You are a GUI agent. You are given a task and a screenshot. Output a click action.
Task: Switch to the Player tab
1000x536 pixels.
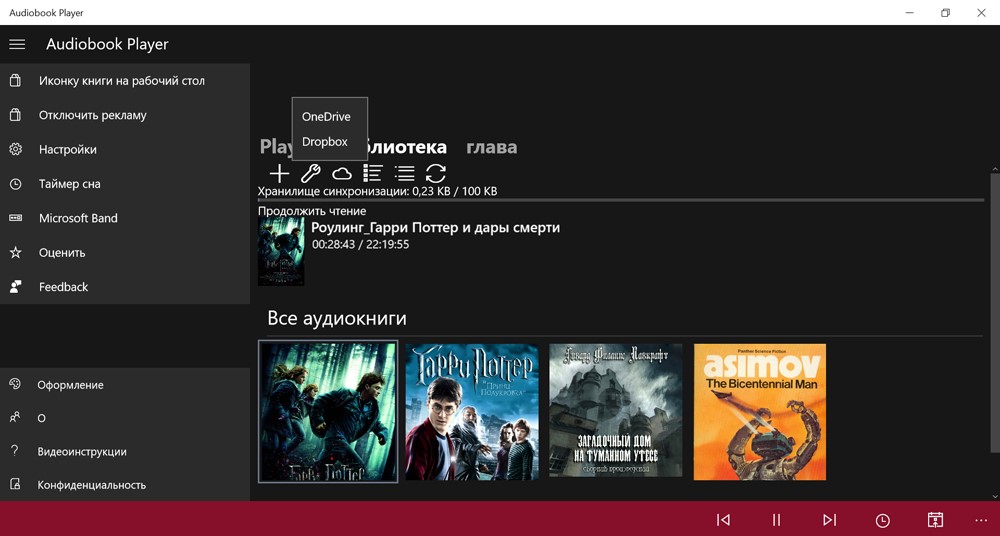click(276, 147)
